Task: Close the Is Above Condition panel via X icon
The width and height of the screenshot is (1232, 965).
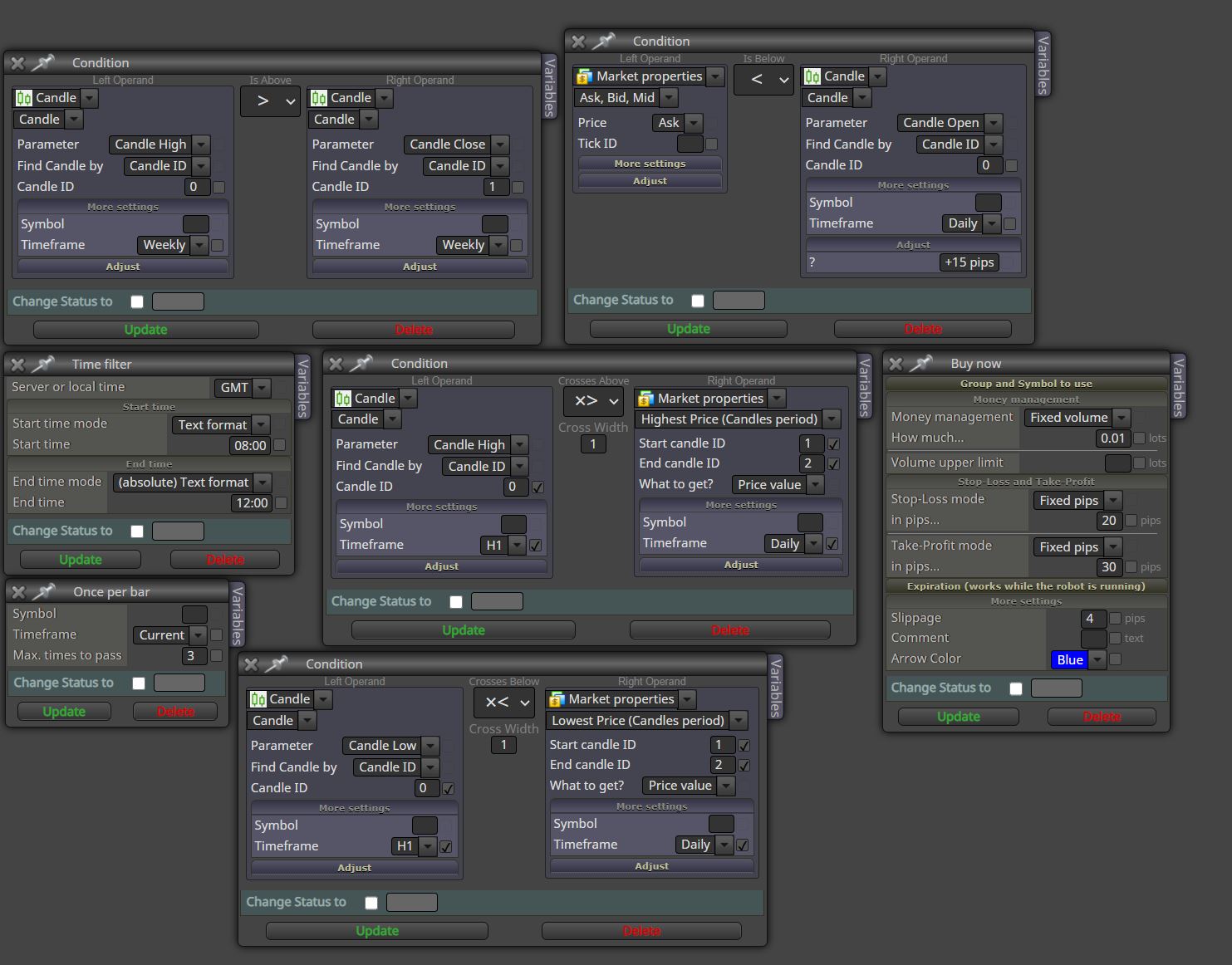Action: pyautogui.click(x=18, y=63)
